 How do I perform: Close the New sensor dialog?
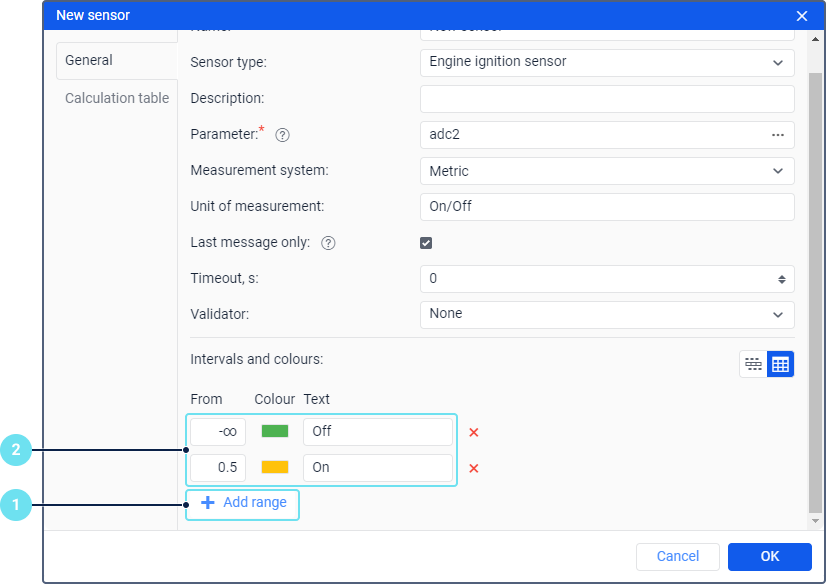click(x=801, y=16)
